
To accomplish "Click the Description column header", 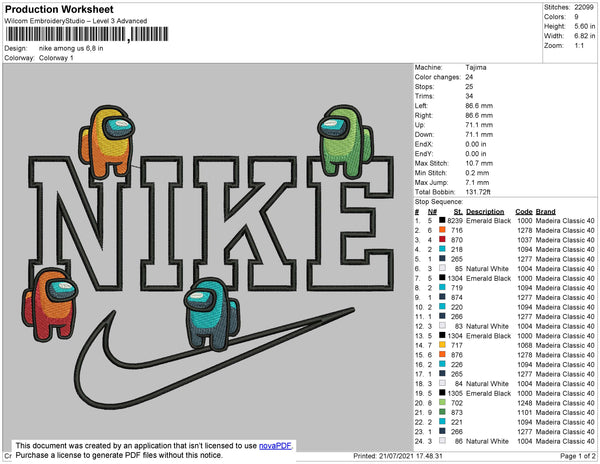I will click(485, 212).
